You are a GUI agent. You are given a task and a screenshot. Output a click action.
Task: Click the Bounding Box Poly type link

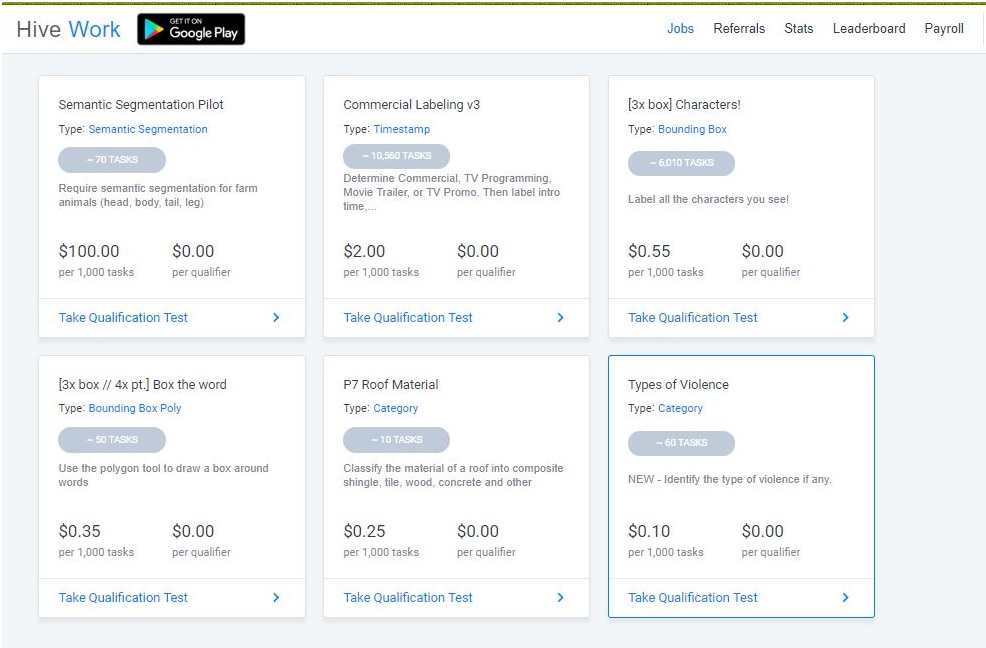pos(135,408)
